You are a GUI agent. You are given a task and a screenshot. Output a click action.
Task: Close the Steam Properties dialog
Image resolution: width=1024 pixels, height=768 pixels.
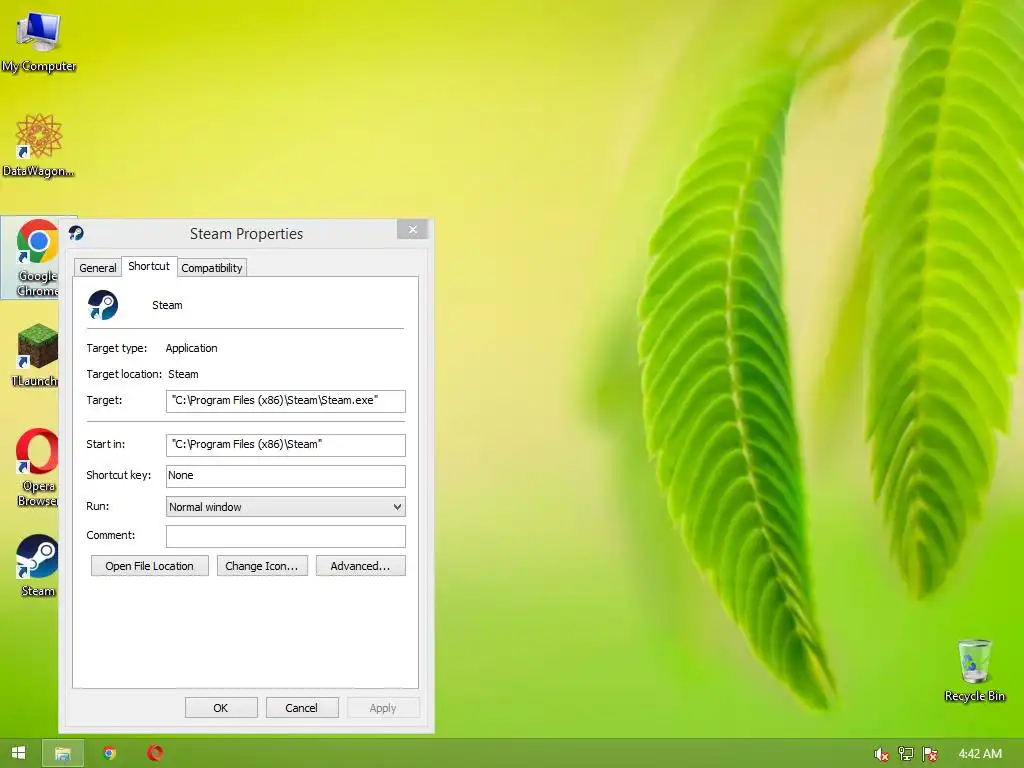point(412,229)
